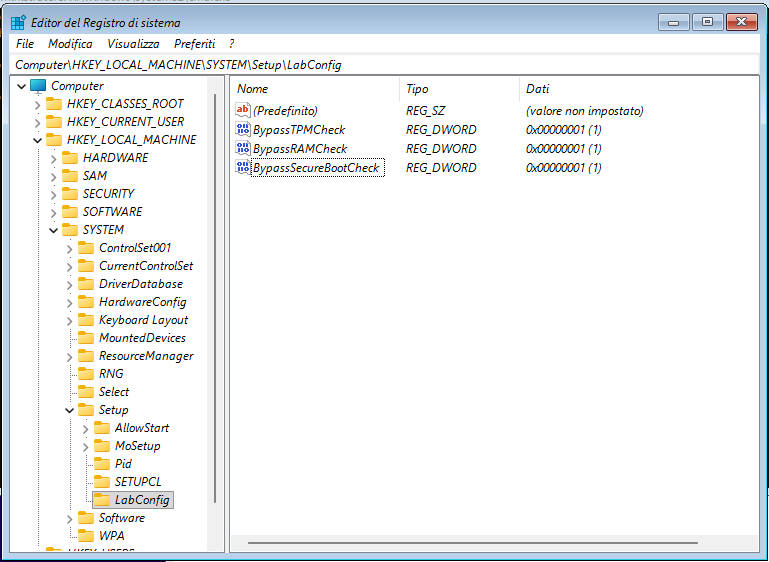Image resolution: width=769 pixels, height=562 pixels.
Task: Select the SETUPCL key in tree
Action: point(137,482)
